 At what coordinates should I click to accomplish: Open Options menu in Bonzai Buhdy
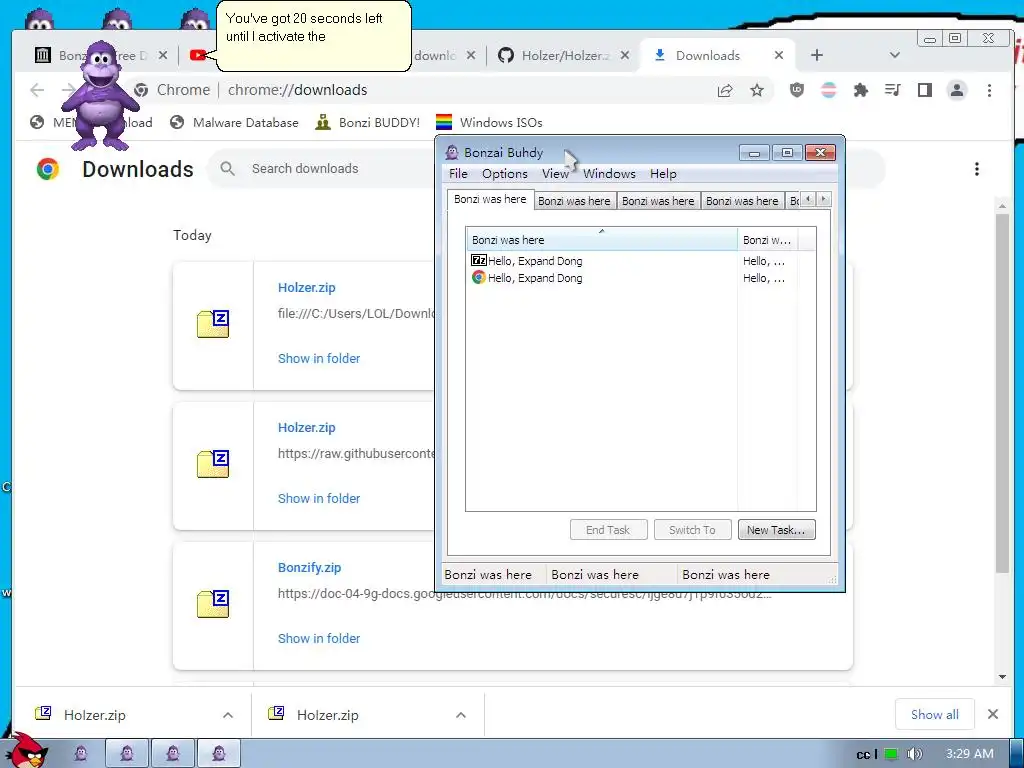(504, 174)
